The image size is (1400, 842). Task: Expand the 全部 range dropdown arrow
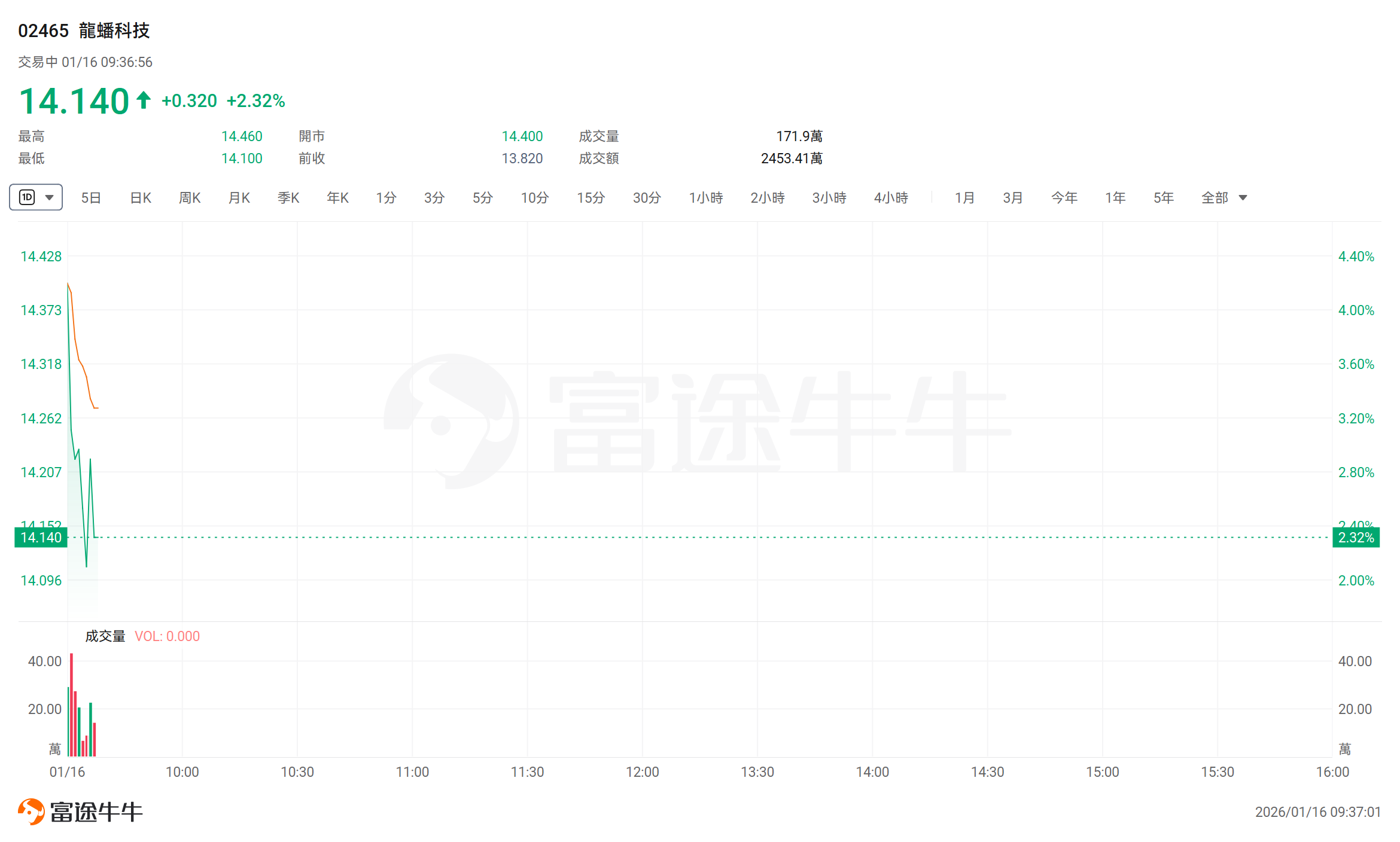1243,197
